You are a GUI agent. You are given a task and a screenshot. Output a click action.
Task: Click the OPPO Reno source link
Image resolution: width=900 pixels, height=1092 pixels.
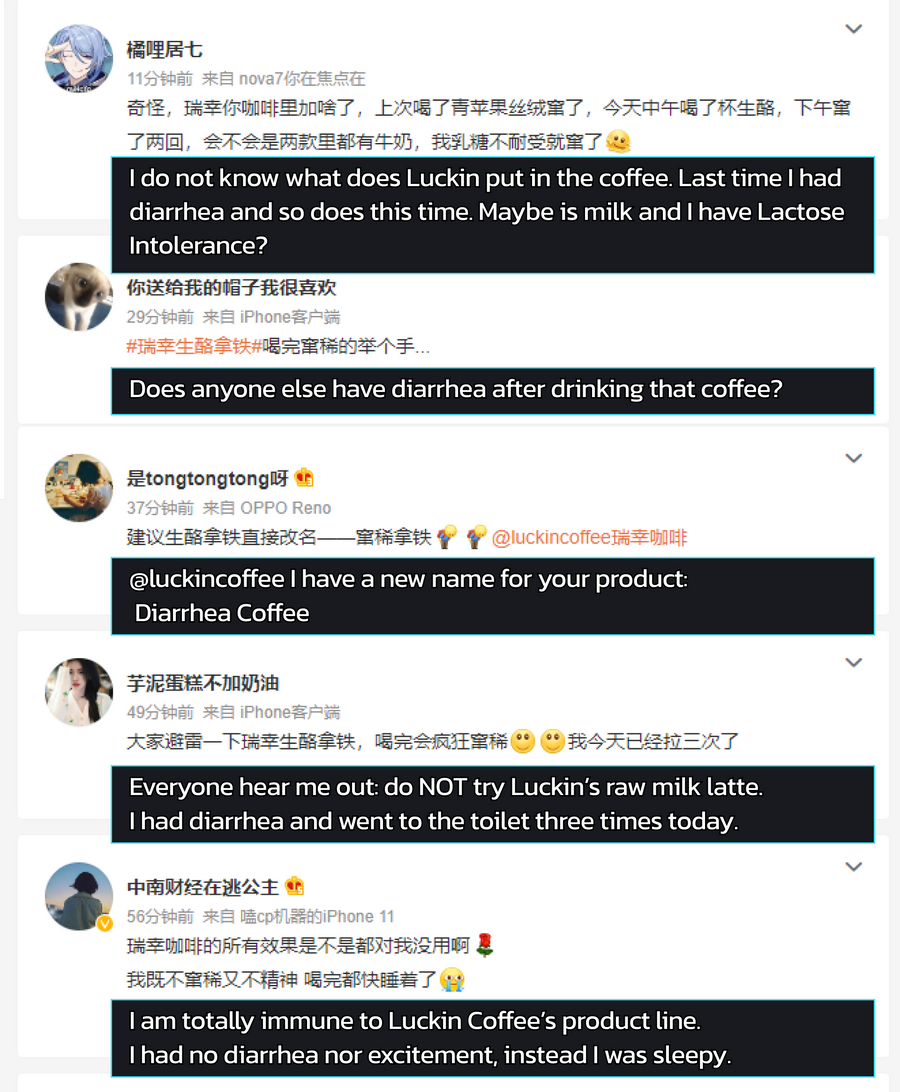[285, 508]
